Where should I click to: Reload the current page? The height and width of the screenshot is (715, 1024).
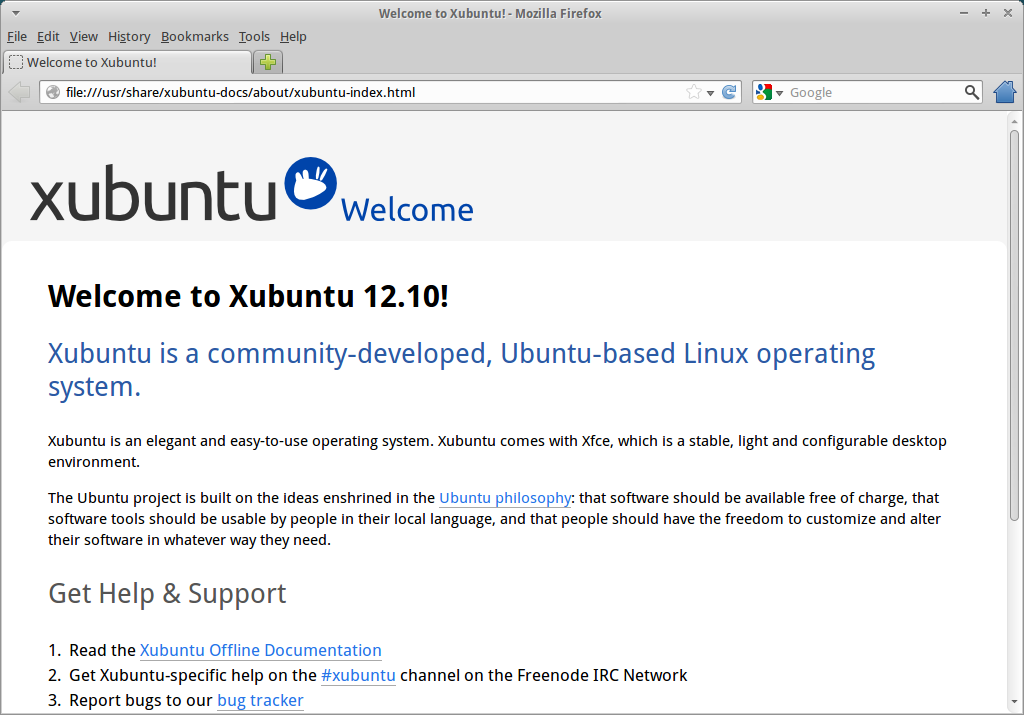click(x=729, y=92)
